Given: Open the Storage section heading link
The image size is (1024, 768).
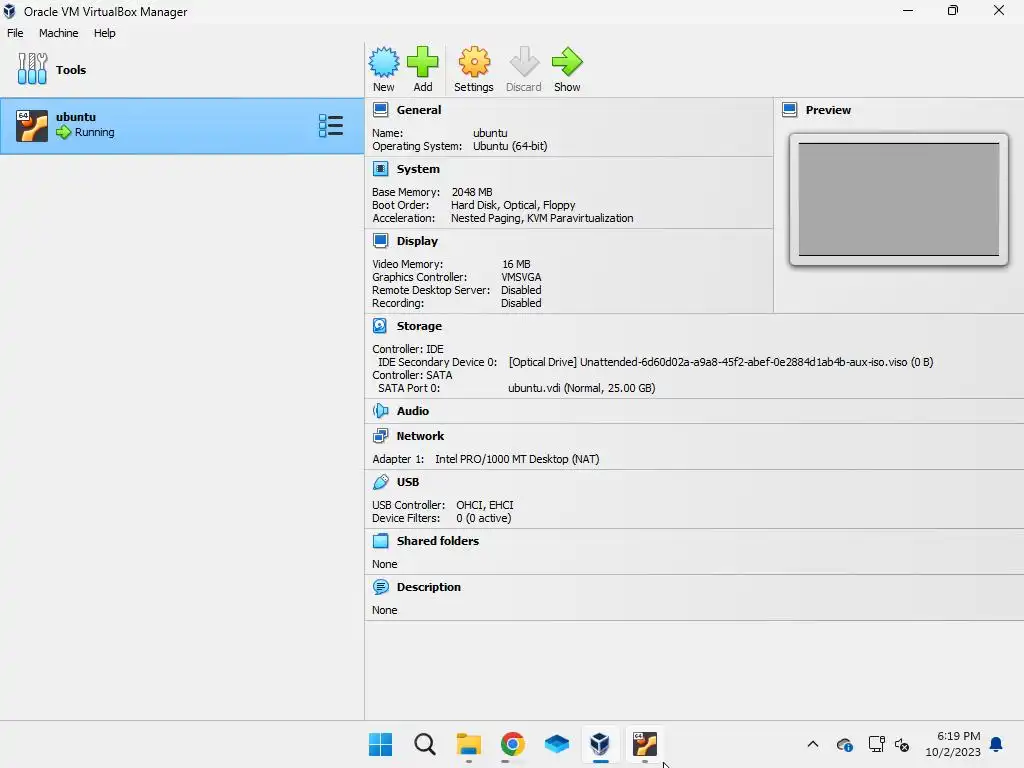Looking at the screenshot, I should [x=419, y=325].
